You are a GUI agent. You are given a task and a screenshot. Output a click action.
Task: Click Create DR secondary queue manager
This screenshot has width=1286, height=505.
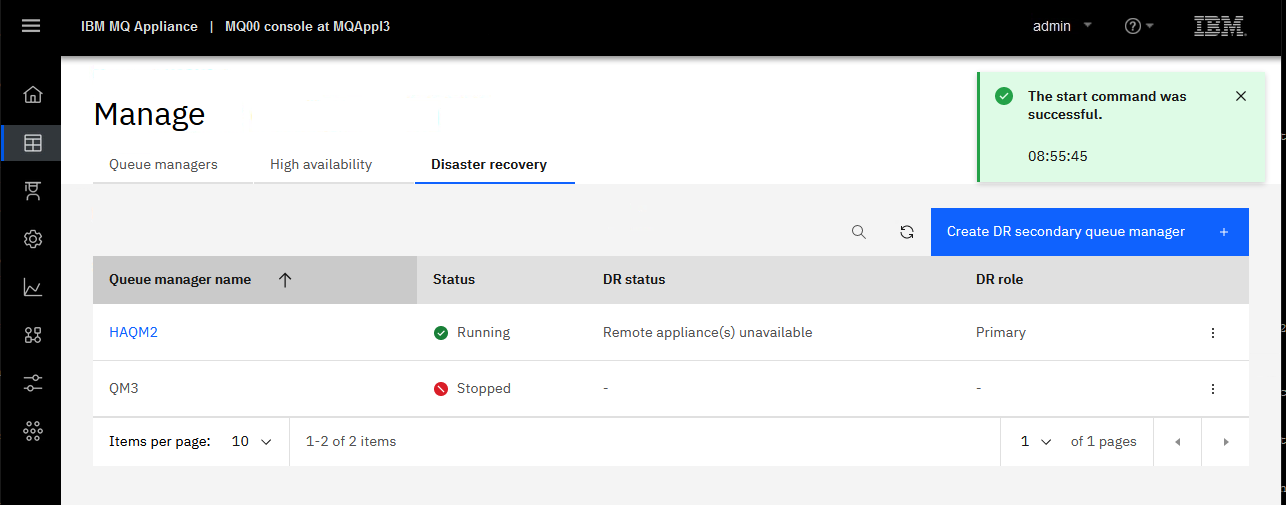[1090, 232]
